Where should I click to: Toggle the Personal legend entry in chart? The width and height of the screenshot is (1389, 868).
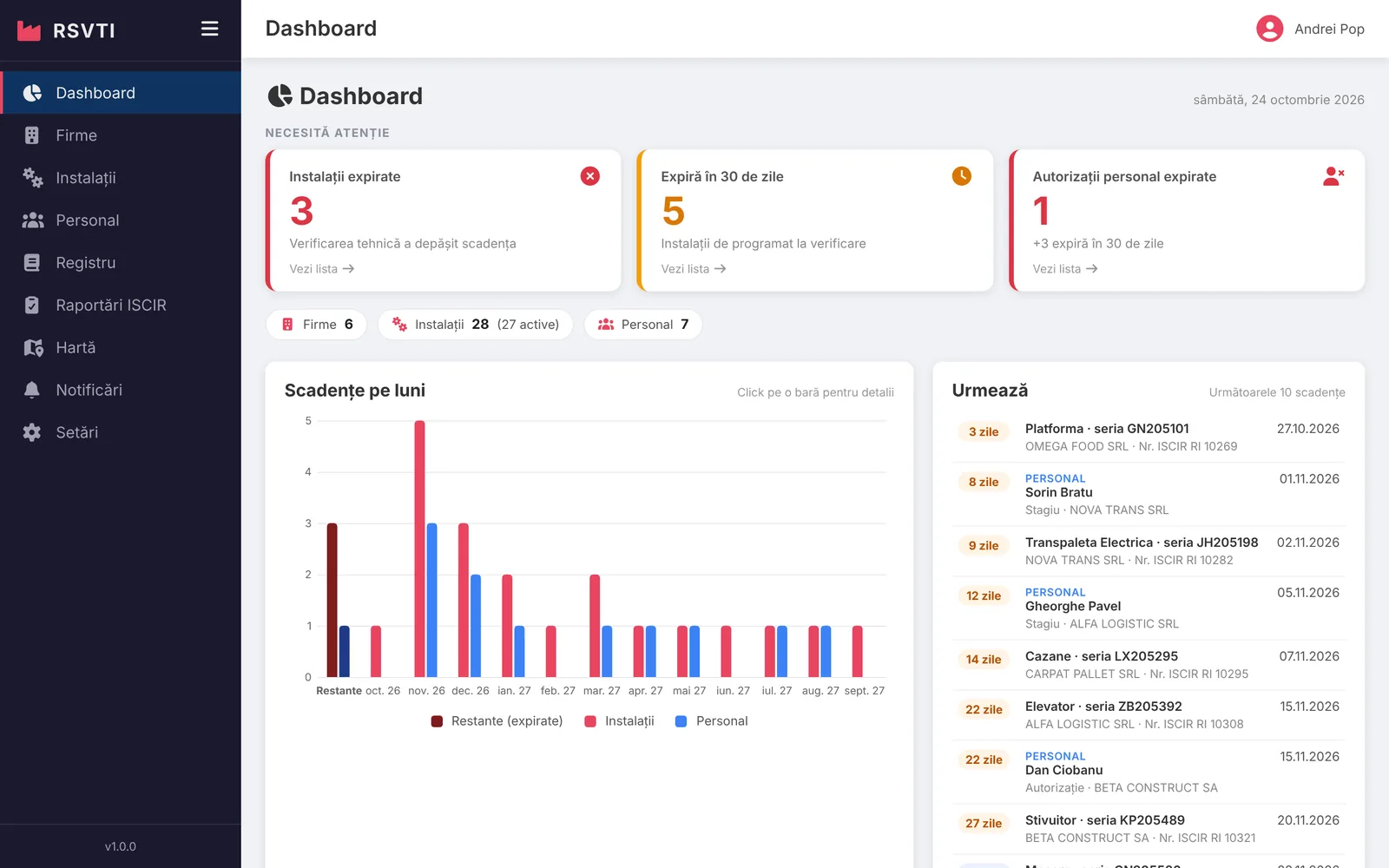(711, 721)
